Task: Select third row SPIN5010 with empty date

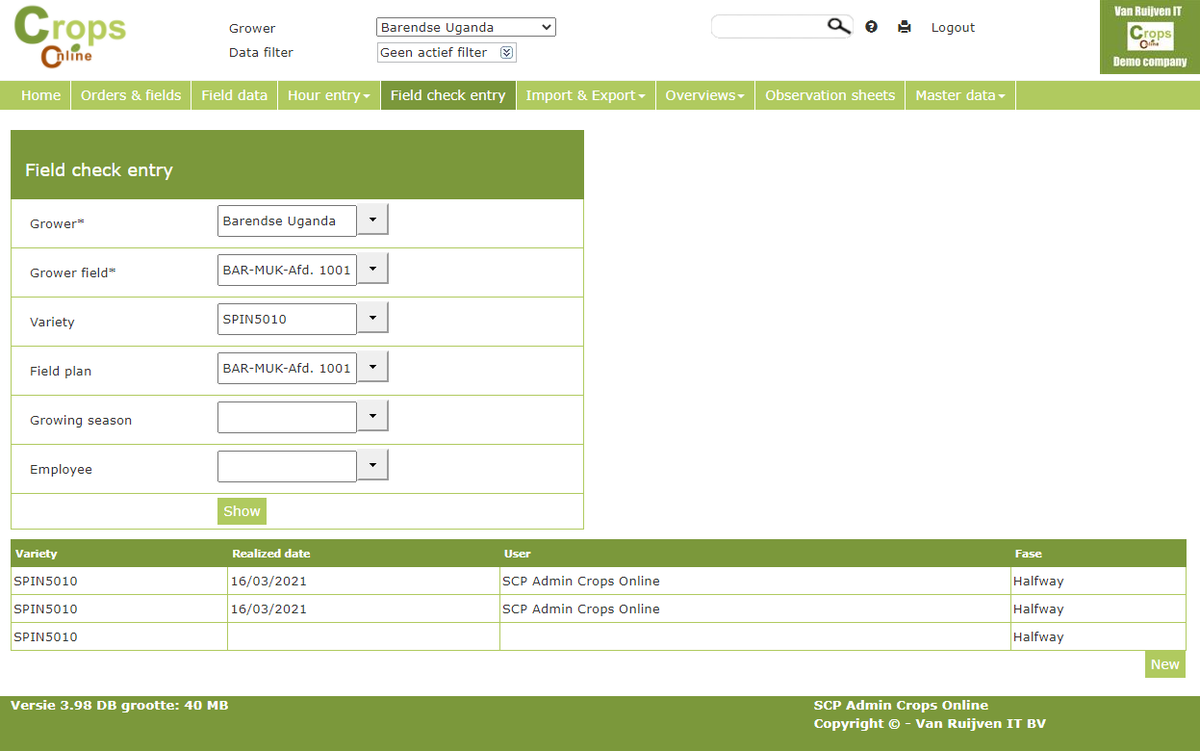Action: click(119, 637)
